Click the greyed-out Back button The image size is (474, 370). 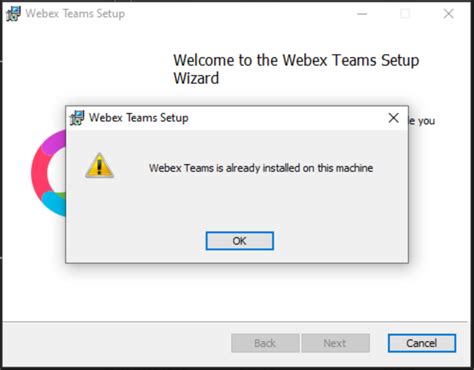(265, 343)
